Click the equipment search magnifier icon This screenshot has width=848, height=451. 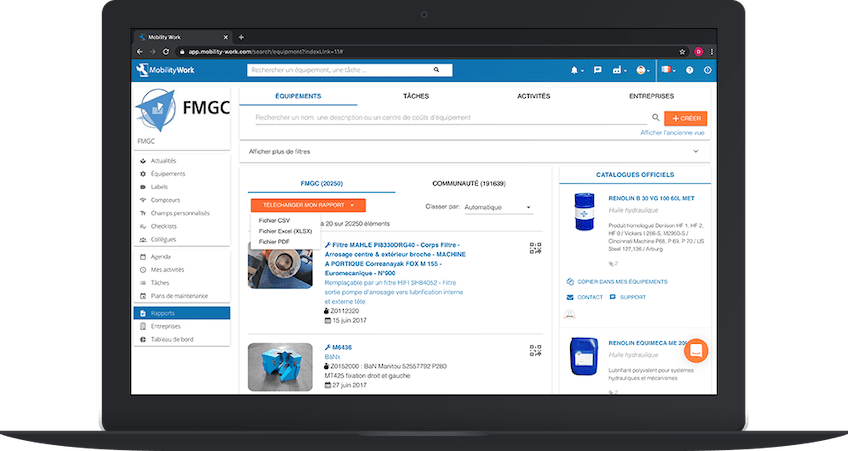click(655, 117)
